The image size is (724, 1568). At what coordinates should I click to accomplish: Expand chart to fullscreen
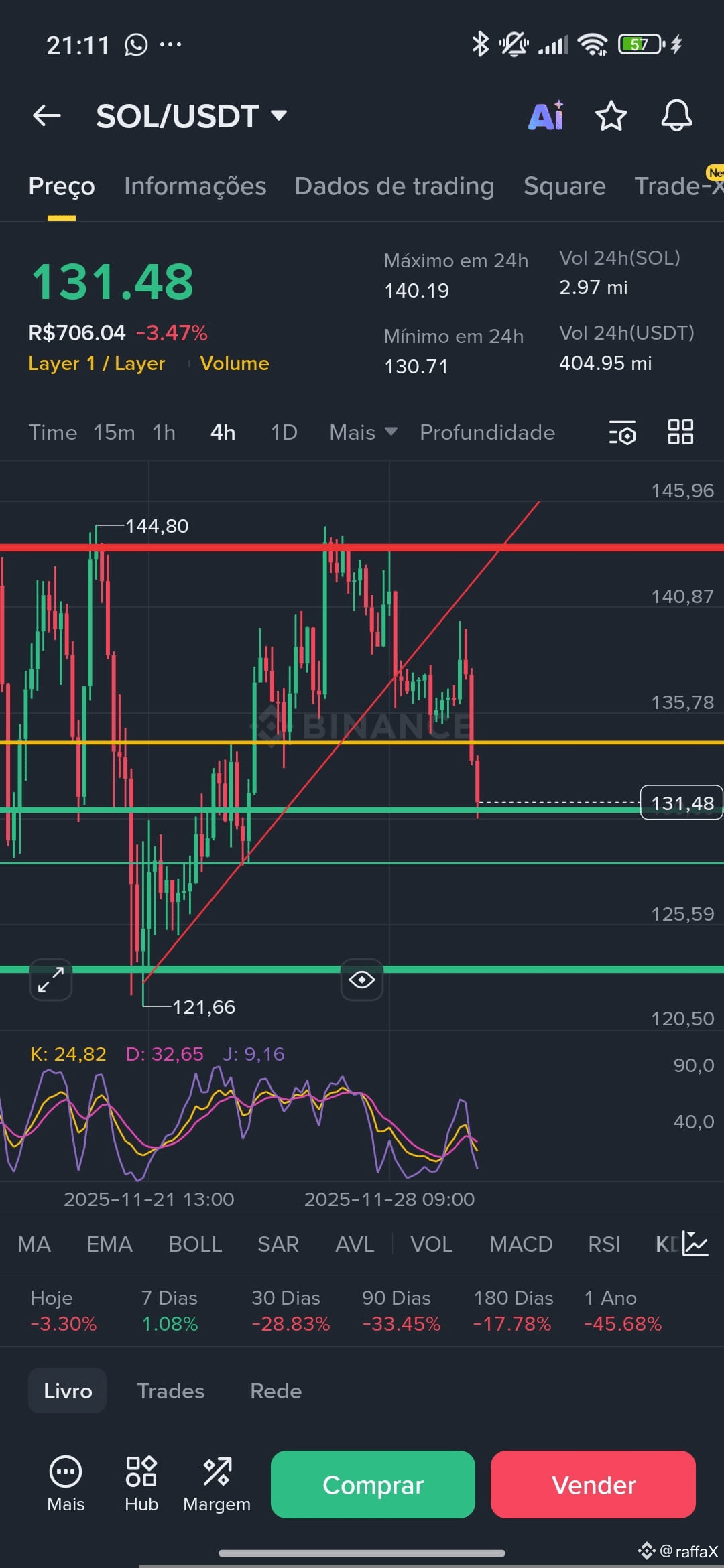click(51, 980)
